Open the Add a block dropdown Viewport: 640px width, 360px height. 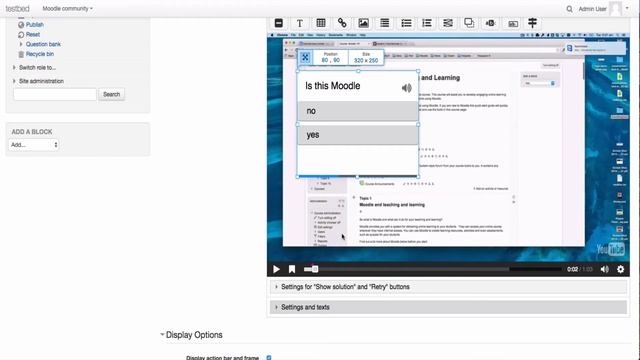[x=33, y=144]
